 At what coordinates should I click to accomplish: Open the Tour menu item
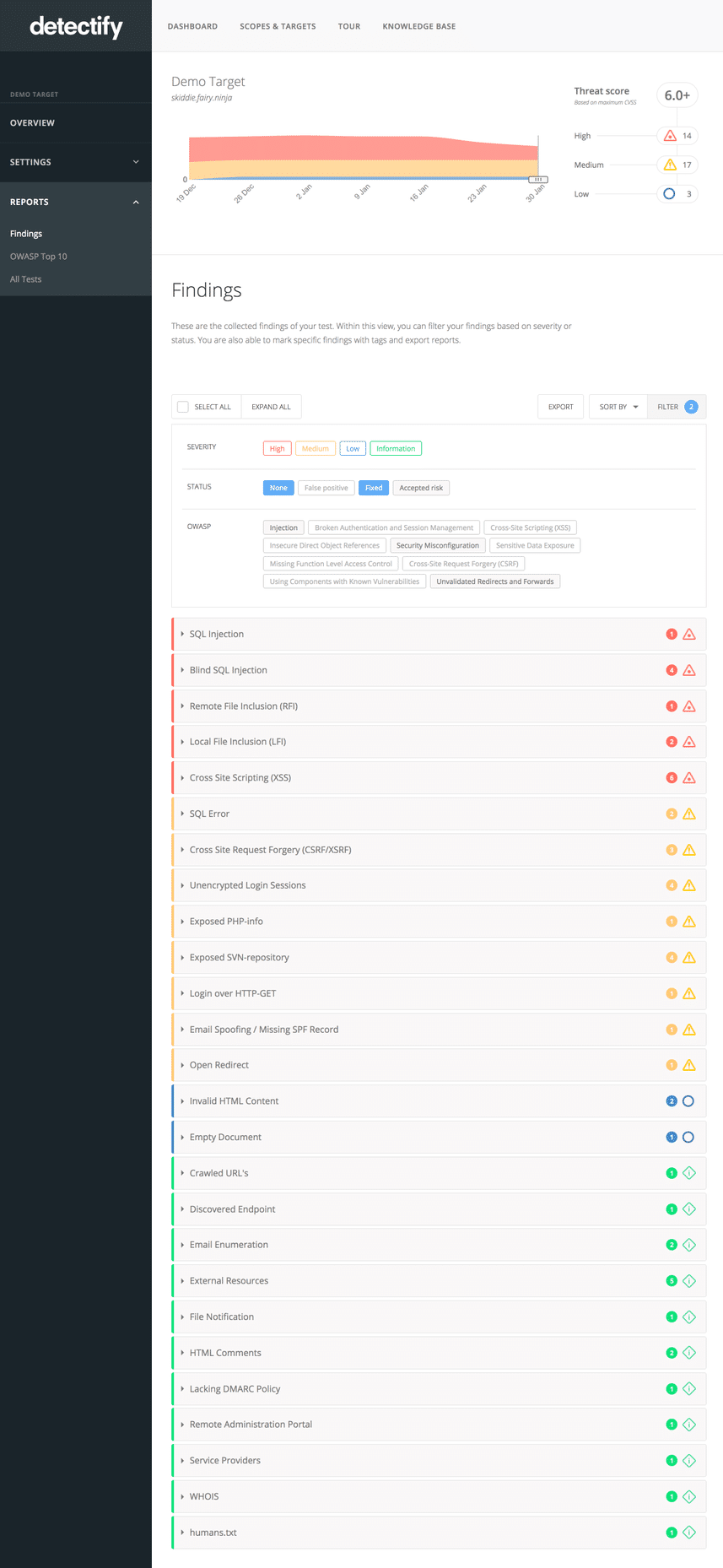(x=349, y=26)
